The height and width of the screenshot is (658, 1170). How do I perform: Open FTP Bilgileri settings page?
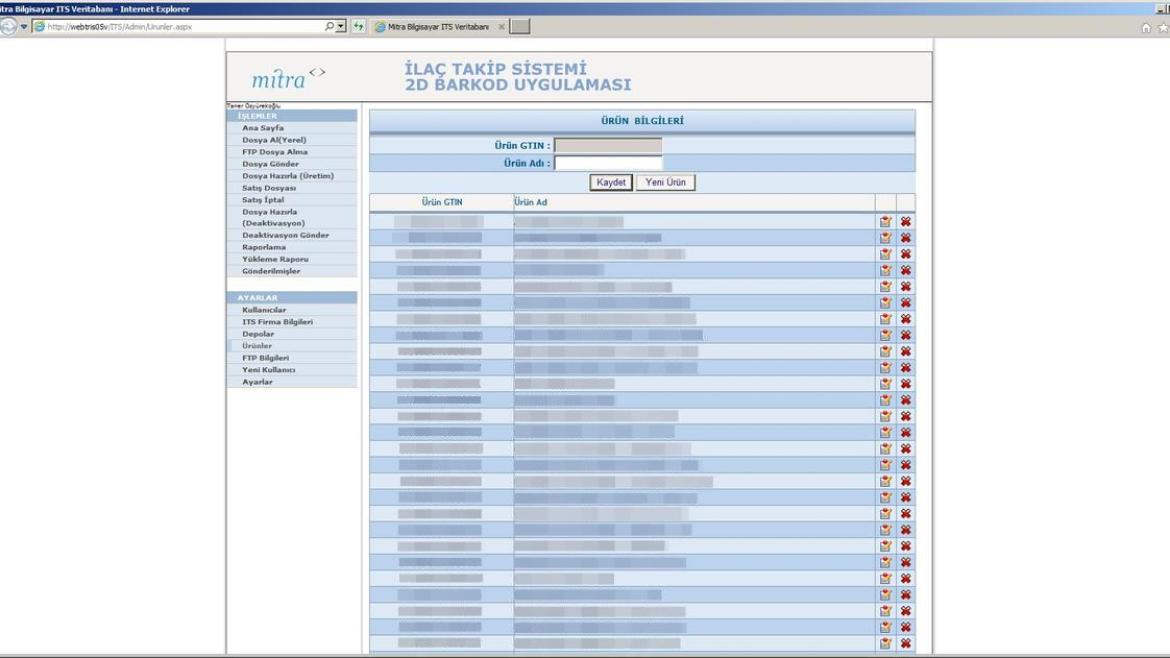point(266,357)
